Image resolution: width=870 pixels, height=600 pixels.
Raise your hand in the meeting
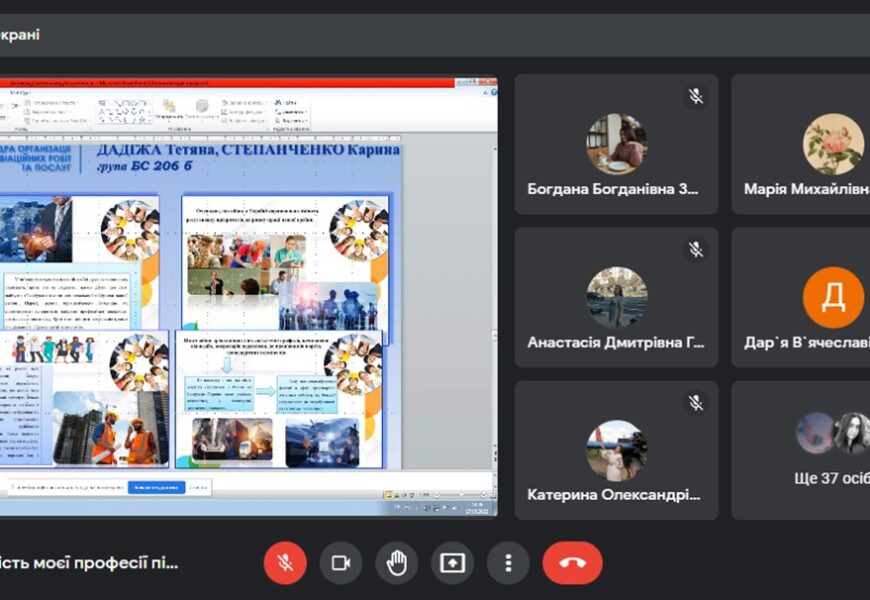[397, 563]
